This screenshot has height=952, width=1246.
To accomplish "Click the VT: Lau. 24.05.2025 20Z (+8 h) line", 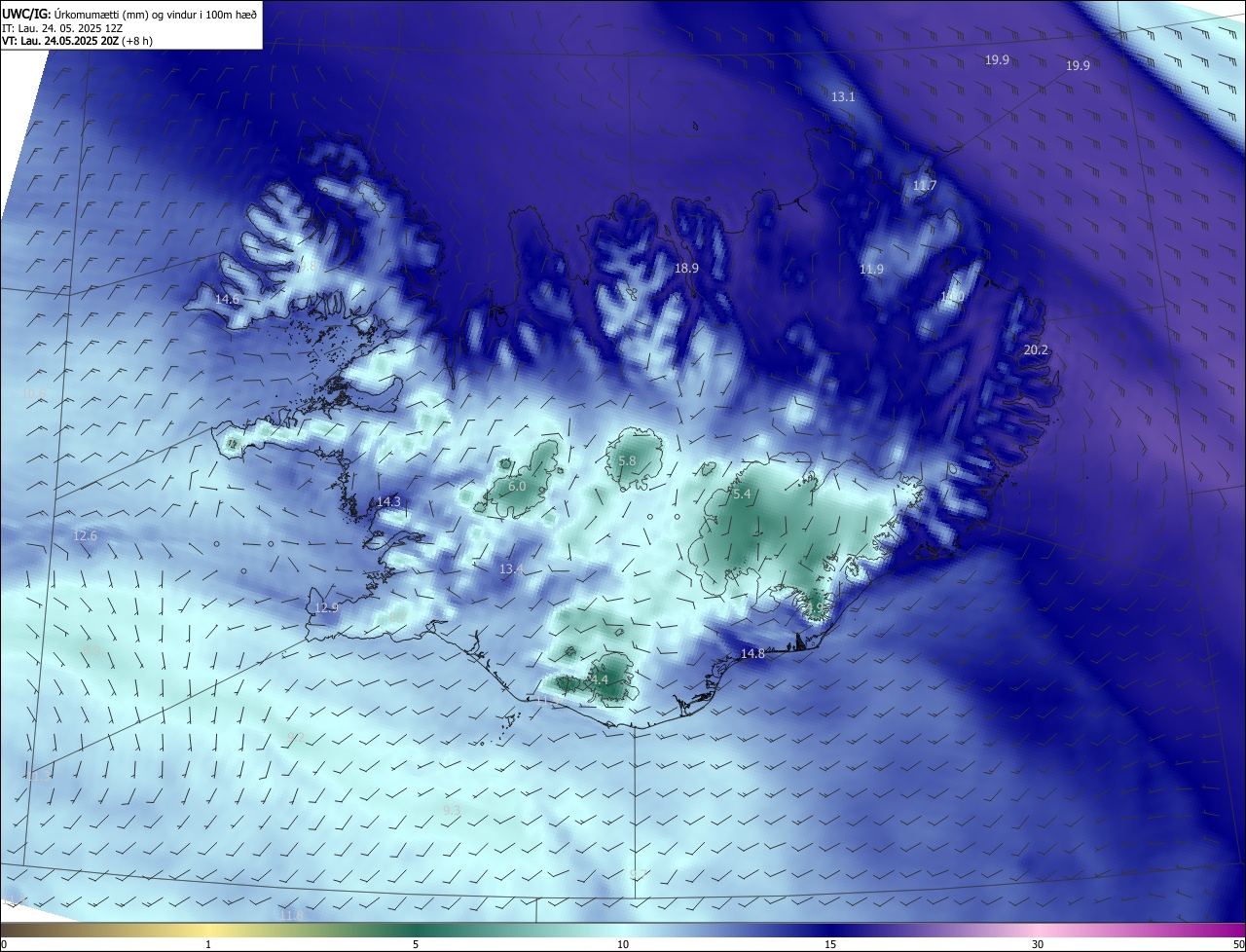I will pyautogui.click(x=77, y=41).
